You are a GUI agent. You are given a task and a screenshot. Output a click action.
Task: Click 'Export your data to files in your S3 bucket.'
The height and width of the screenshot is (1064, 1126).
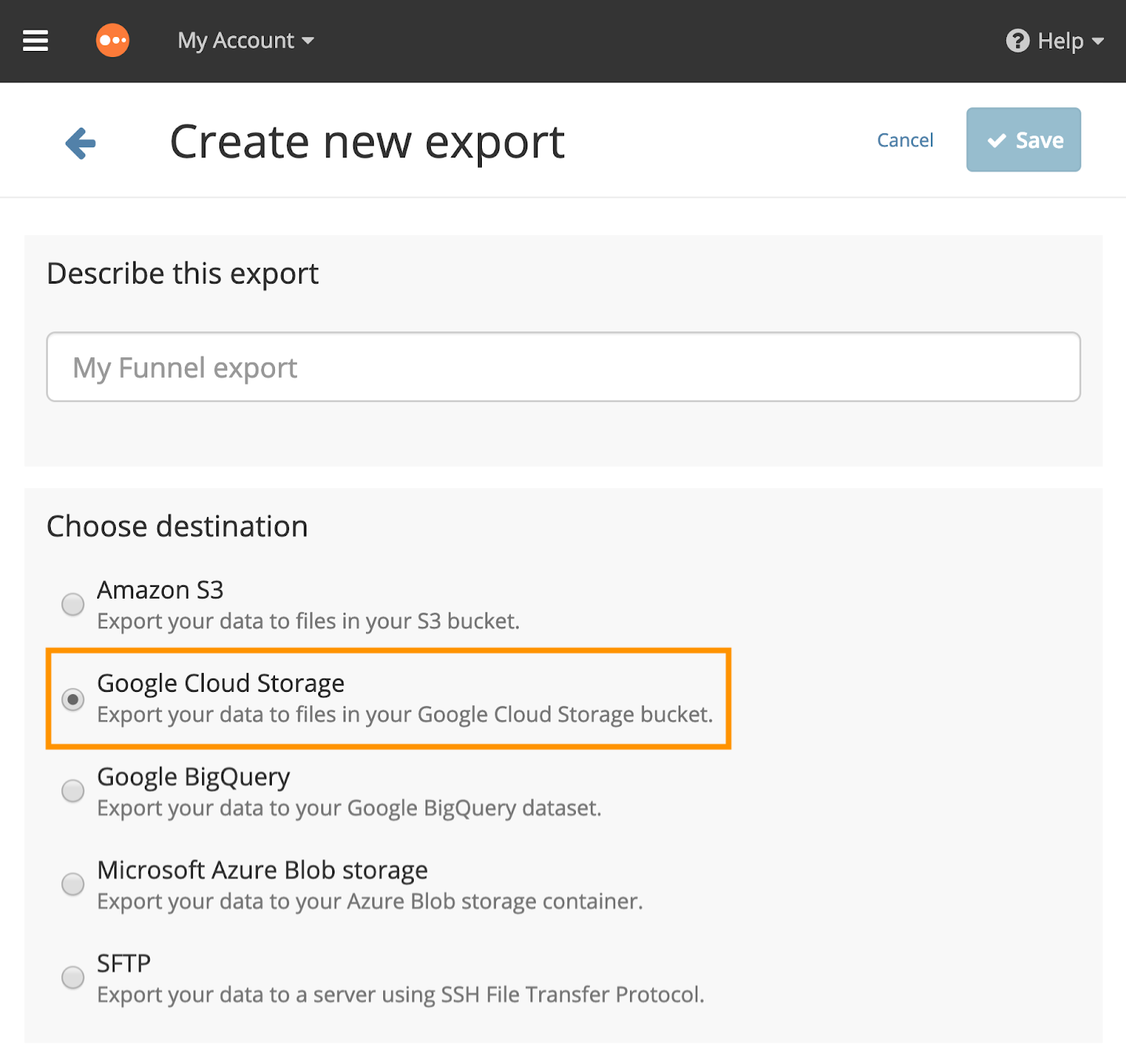(309, 621)
